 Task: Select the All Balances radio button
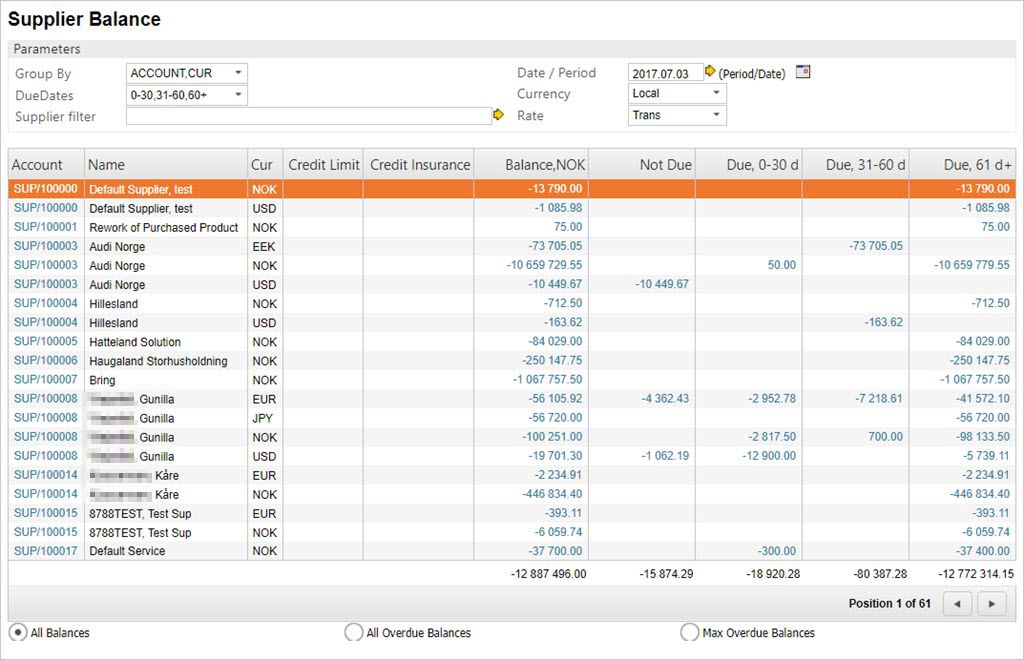[x=18, y=633]
